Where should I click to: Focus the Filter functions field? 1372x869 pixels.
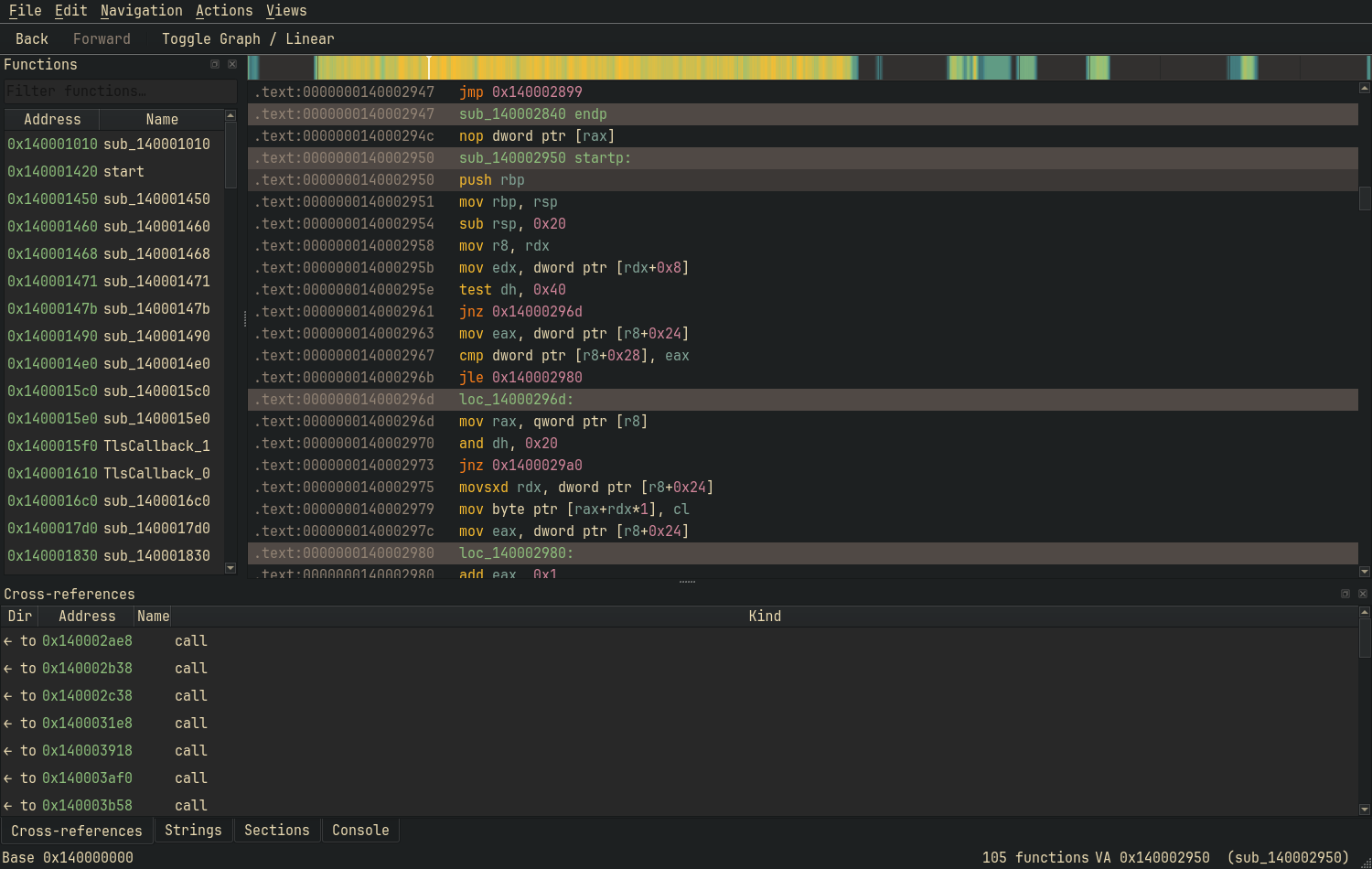coord(121,91)
